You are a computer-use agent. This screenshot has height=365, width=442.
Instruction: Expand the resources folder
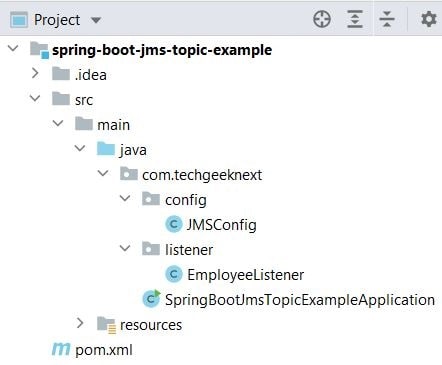(80, 323)
